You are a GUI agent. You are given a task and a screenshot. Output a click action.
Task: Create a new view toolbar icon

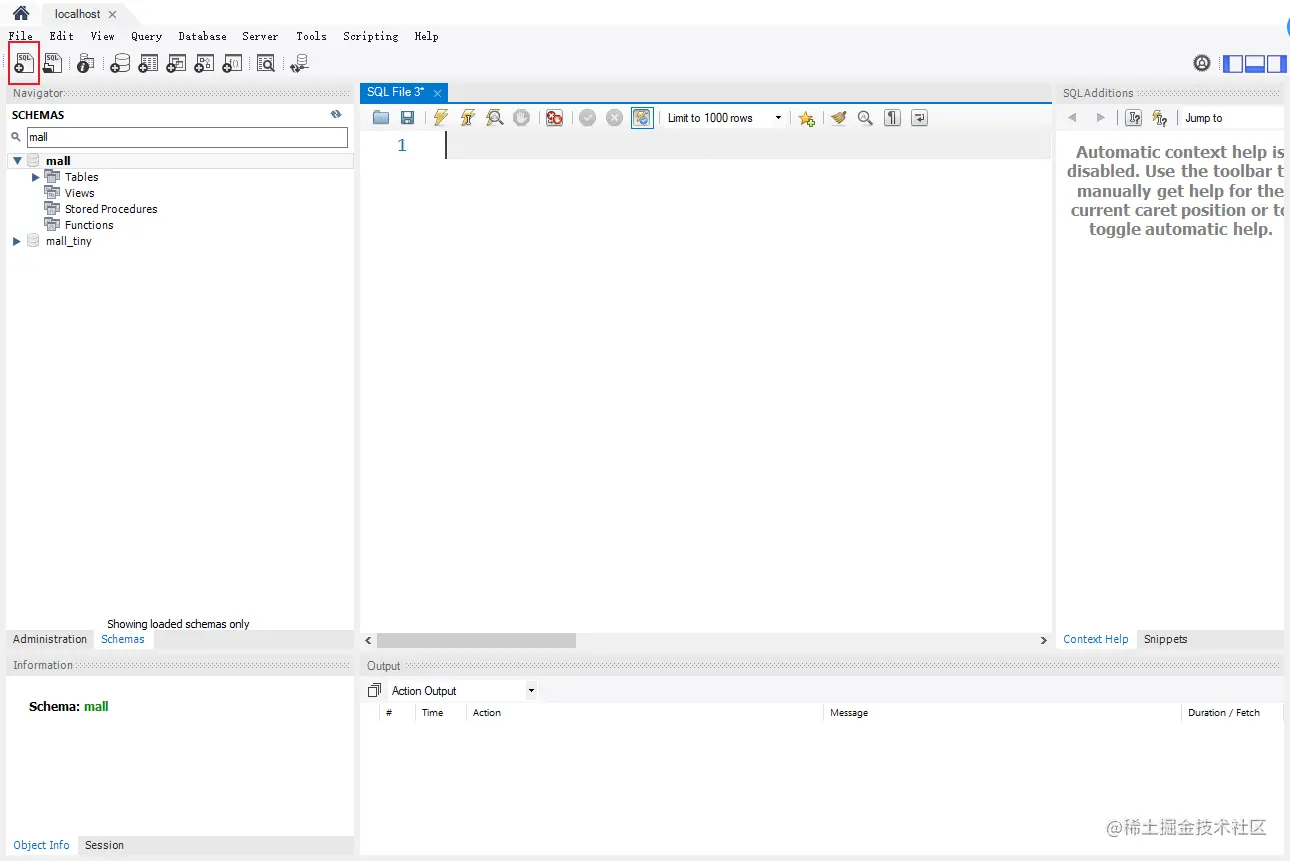176,63
